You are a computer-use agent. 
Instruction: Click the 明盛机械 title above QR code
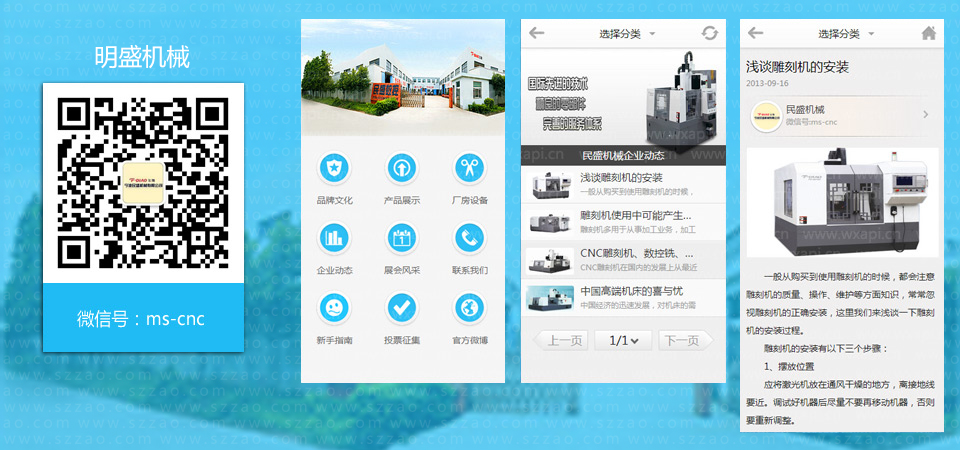(143, 57)
